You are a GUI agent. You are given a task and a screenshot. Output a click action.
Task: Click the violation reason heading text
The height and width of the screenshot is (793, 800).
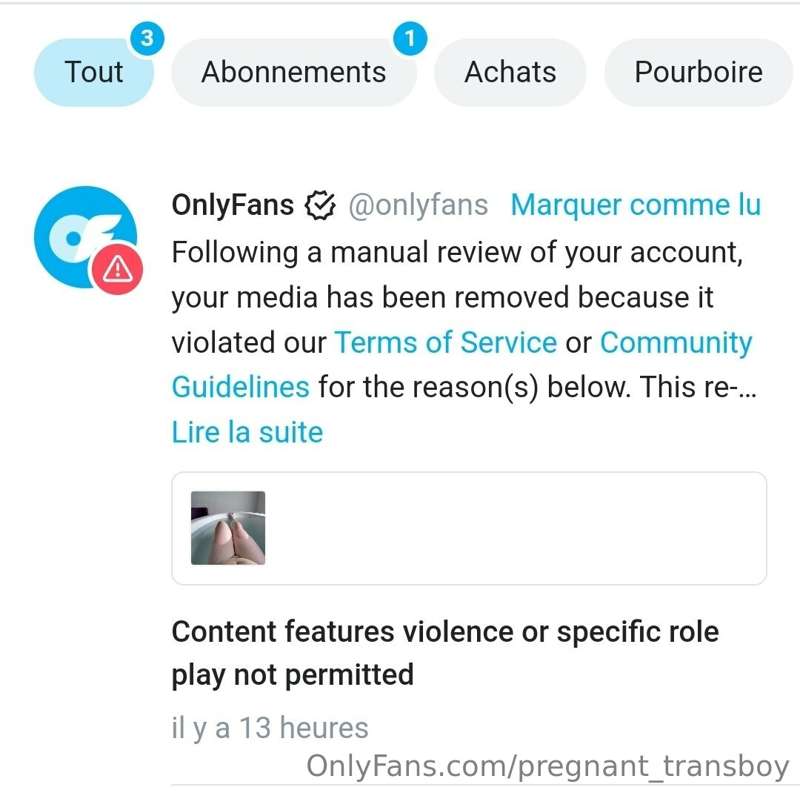point(445,653)
